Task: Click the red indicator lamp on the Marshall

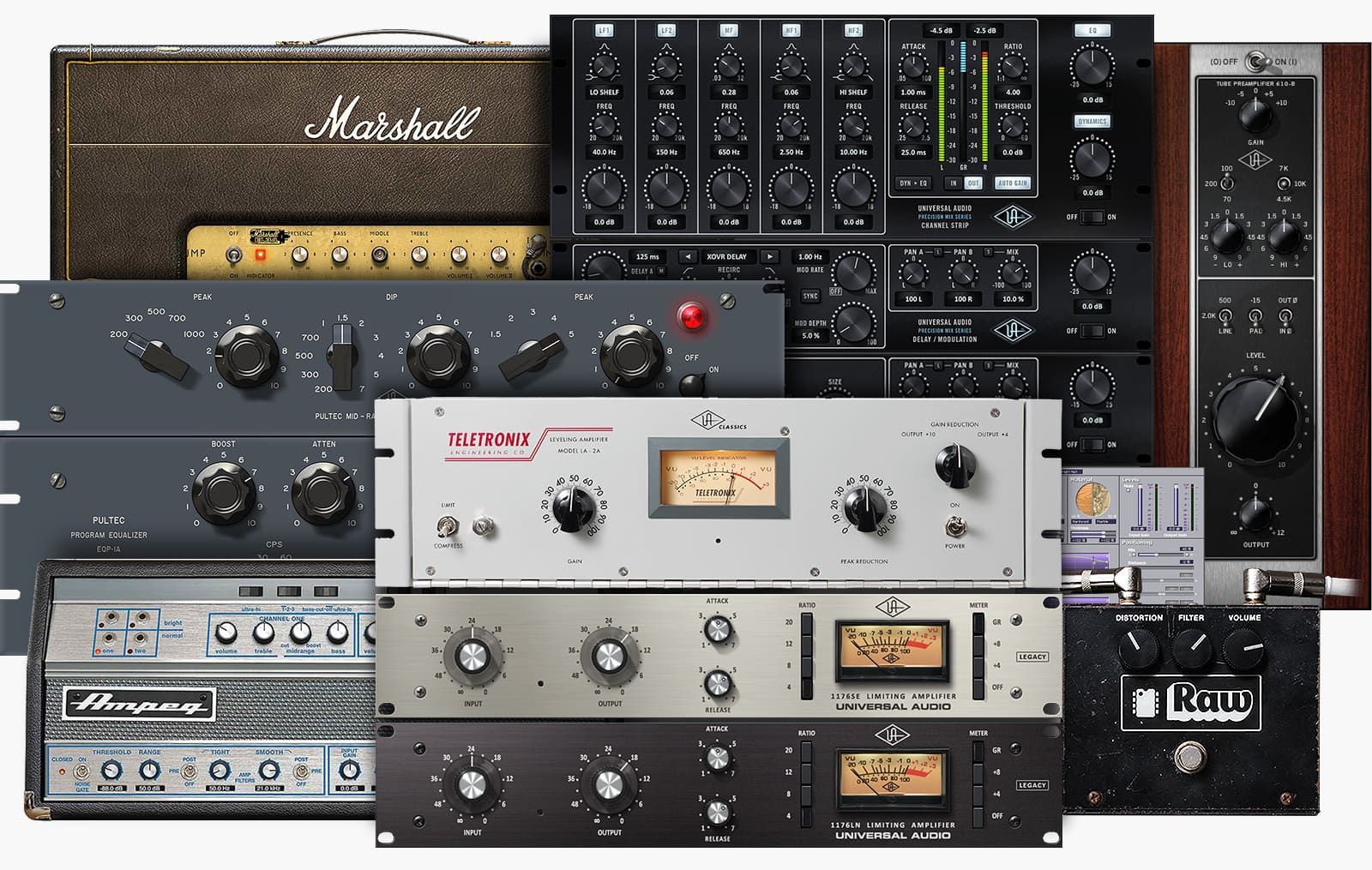Action: pos(260,255)
